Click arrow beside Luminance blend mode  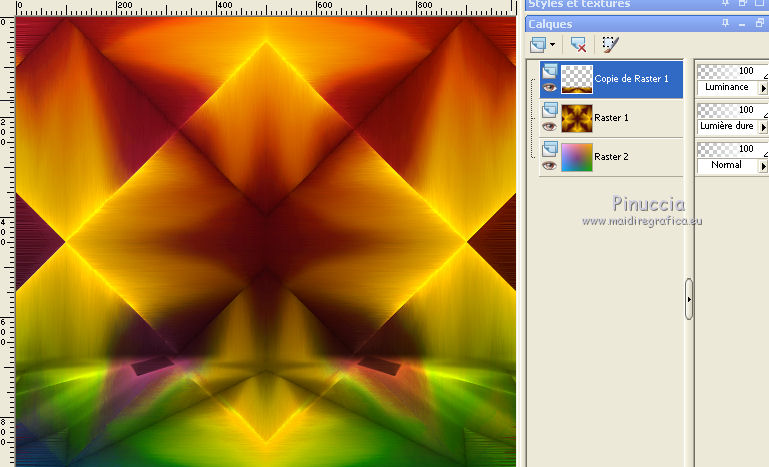point(763,88)
